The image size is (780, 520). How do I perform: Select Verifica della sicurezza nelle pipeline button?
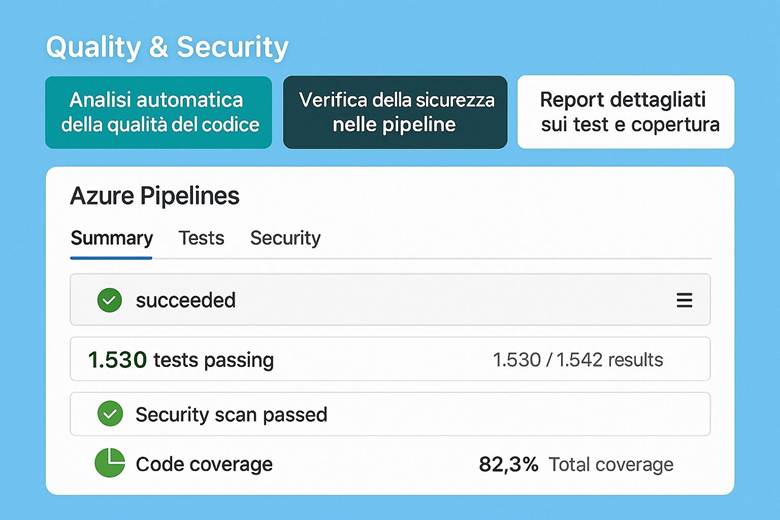[394, 112]
